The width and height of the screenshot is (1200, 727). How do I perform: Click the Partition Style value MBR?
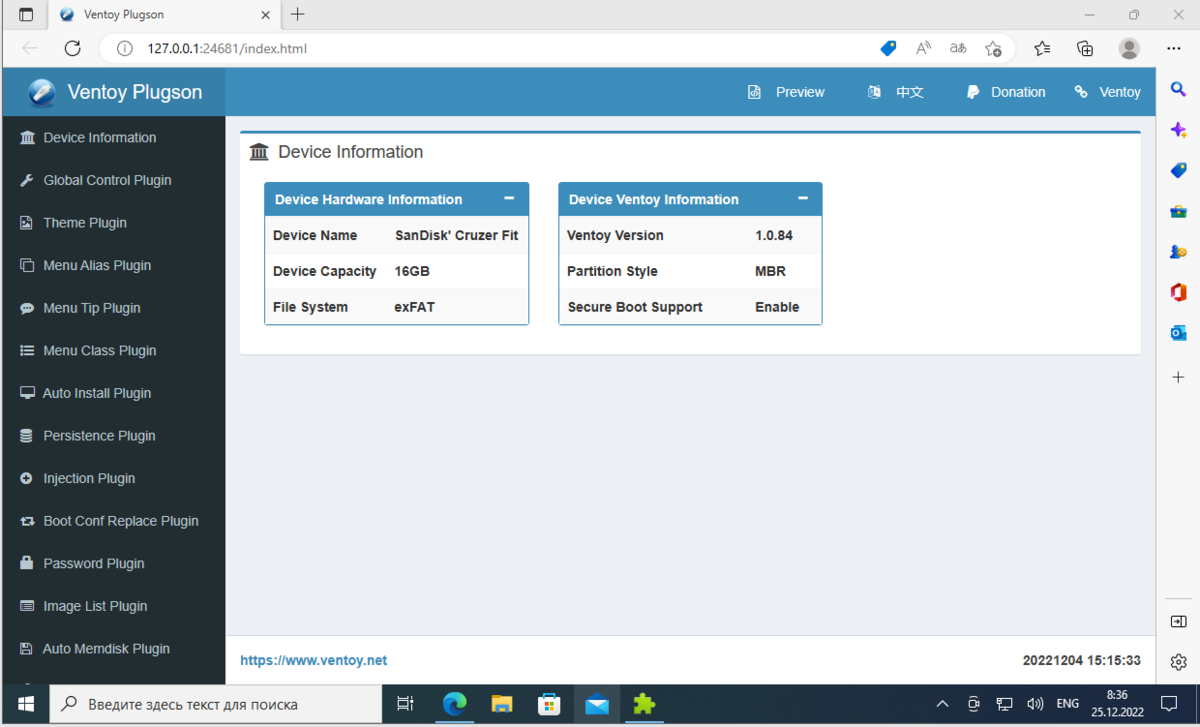770,272
